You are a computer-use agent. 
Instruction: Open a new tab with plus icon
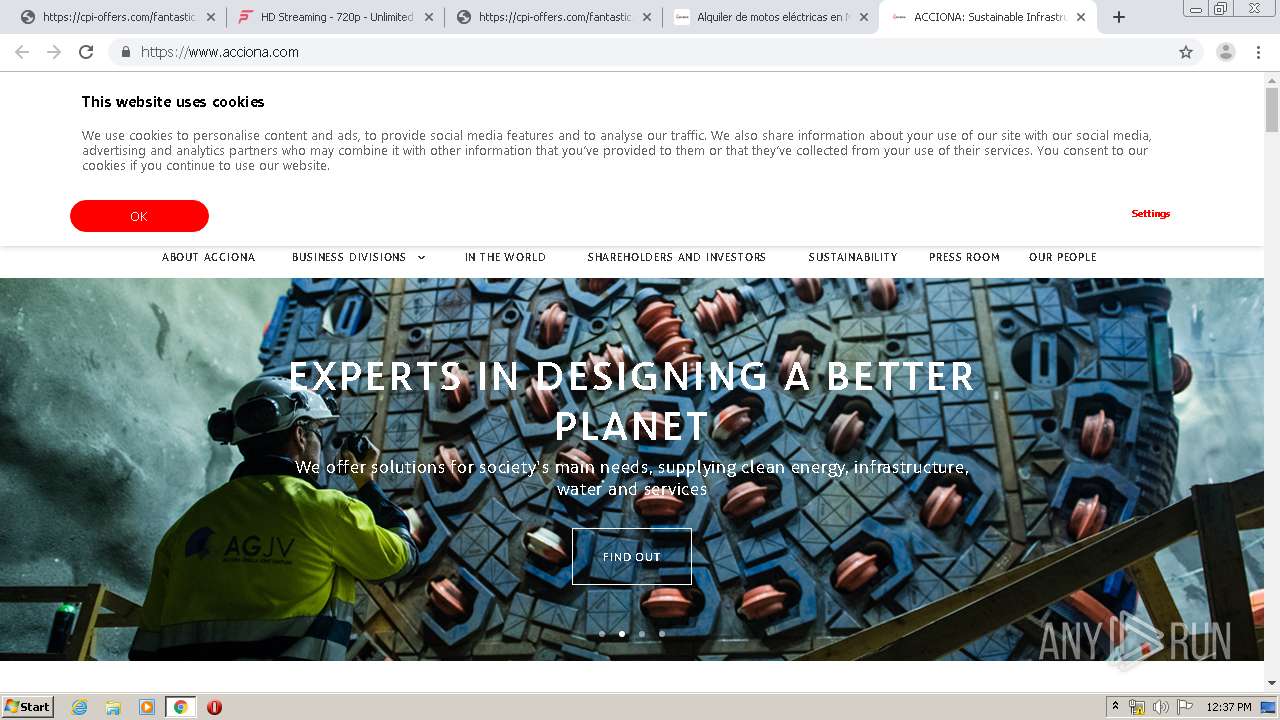pyautogui.click(x=1119, y=17)
